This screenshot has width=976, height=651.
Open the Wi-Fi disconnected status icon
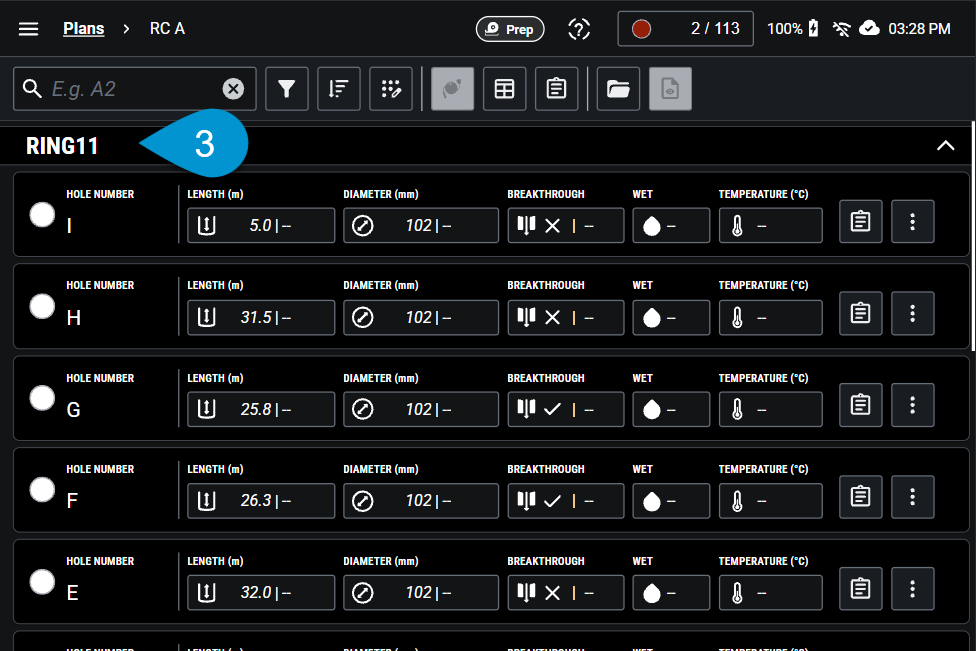(842, 29)
